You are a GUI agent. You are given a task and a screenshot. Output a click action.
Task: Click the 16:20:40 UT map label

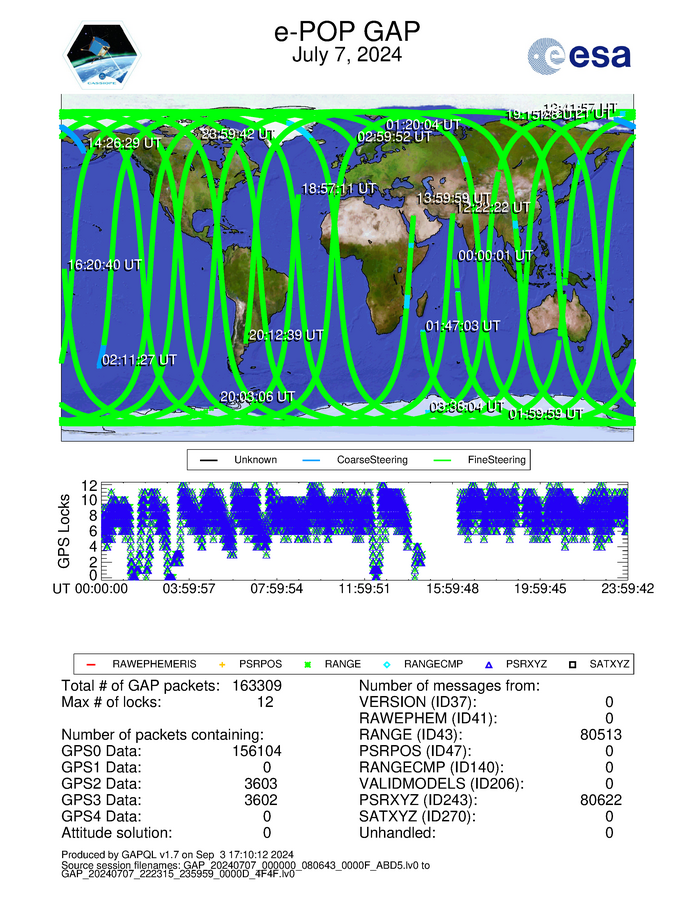point(104,265)
